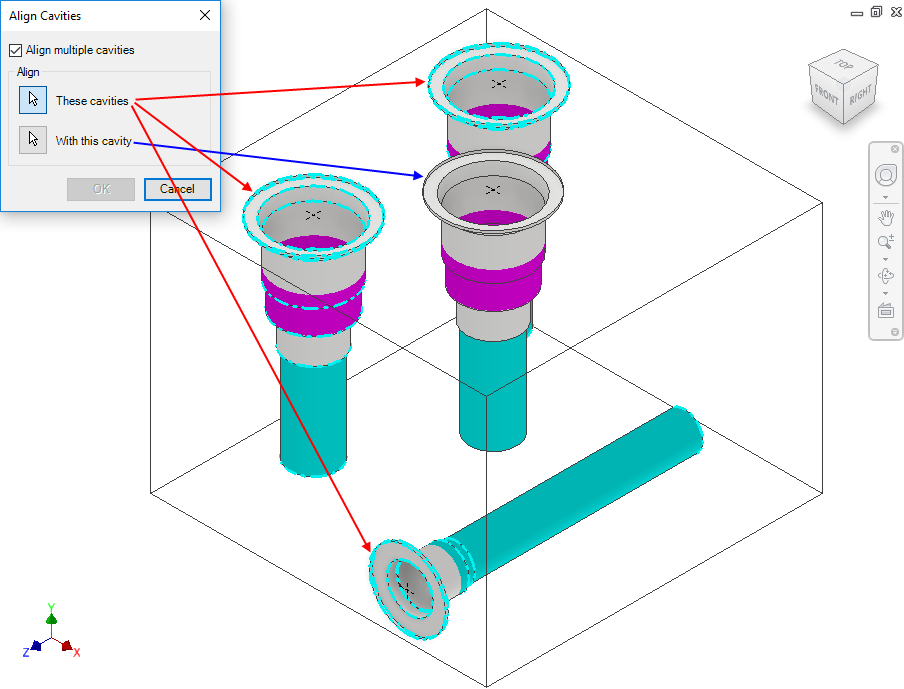Expand the navigation wheel options arrow
Image resolution: width=904 pixels, height=689 pixels.
pyautogui.click(x=885, y=197)
